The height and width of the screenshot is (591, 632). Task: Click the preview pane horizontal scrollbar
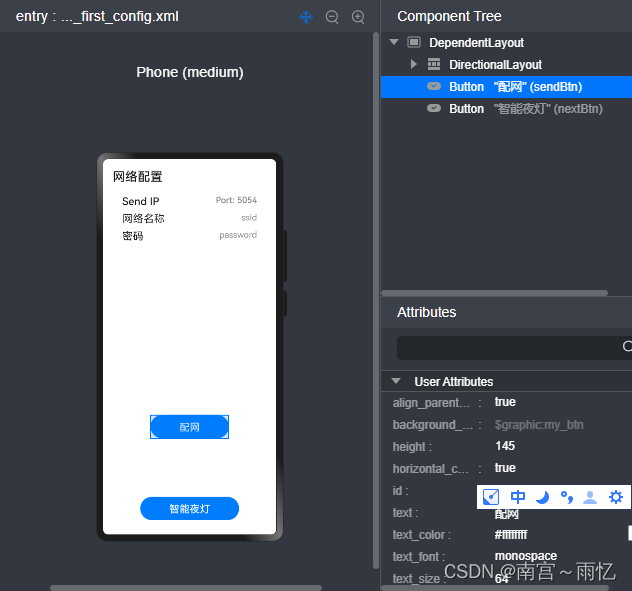[x=186, y=588]
